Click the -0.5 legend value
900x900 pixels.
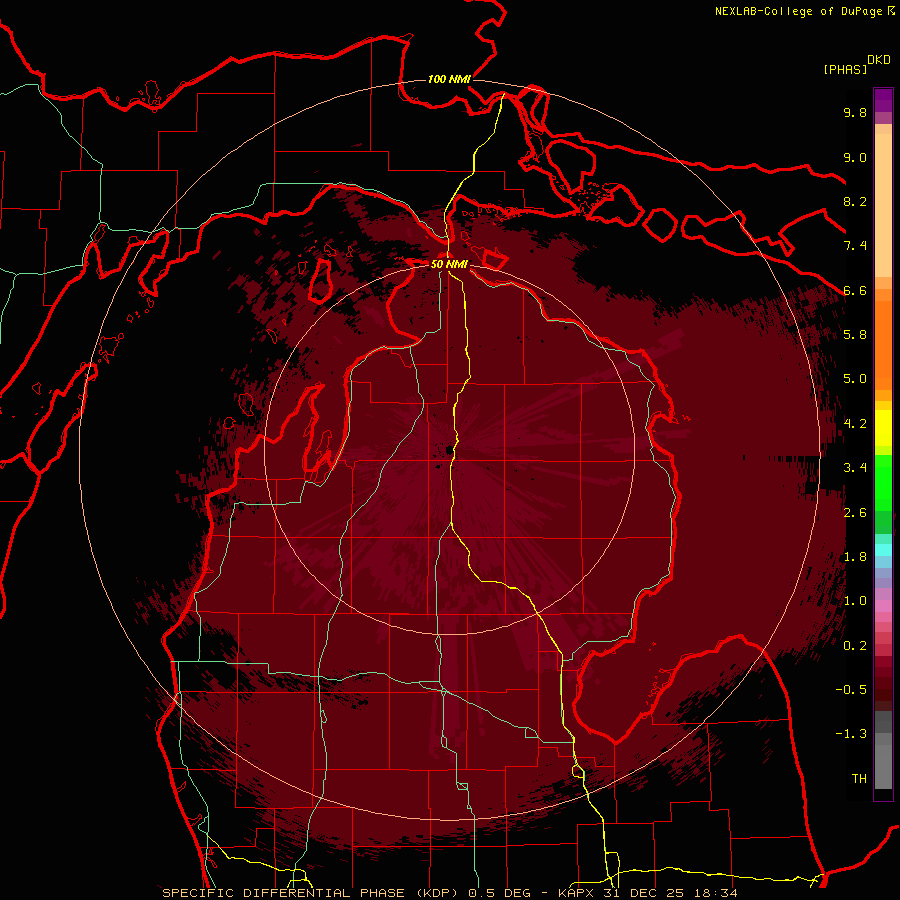851,690
